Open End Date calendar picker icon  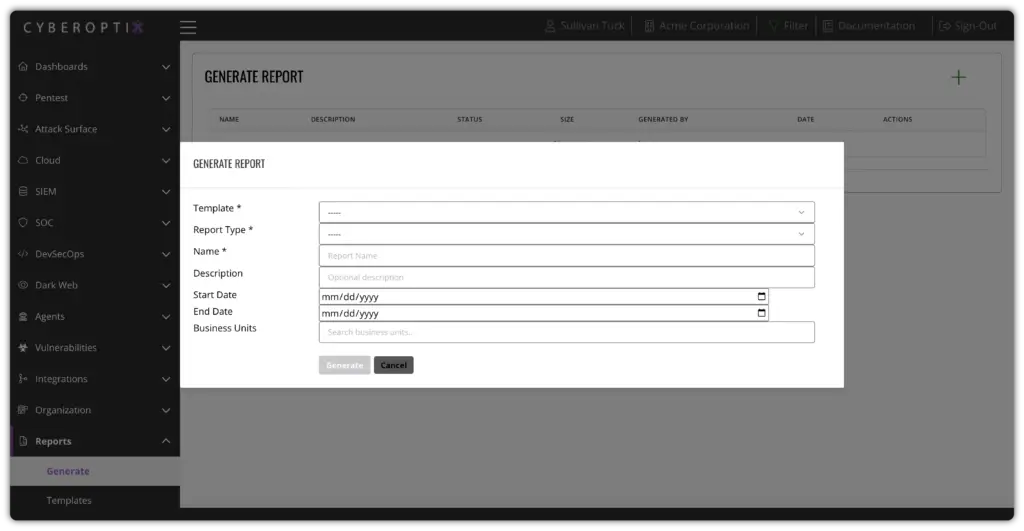(761, 313)
